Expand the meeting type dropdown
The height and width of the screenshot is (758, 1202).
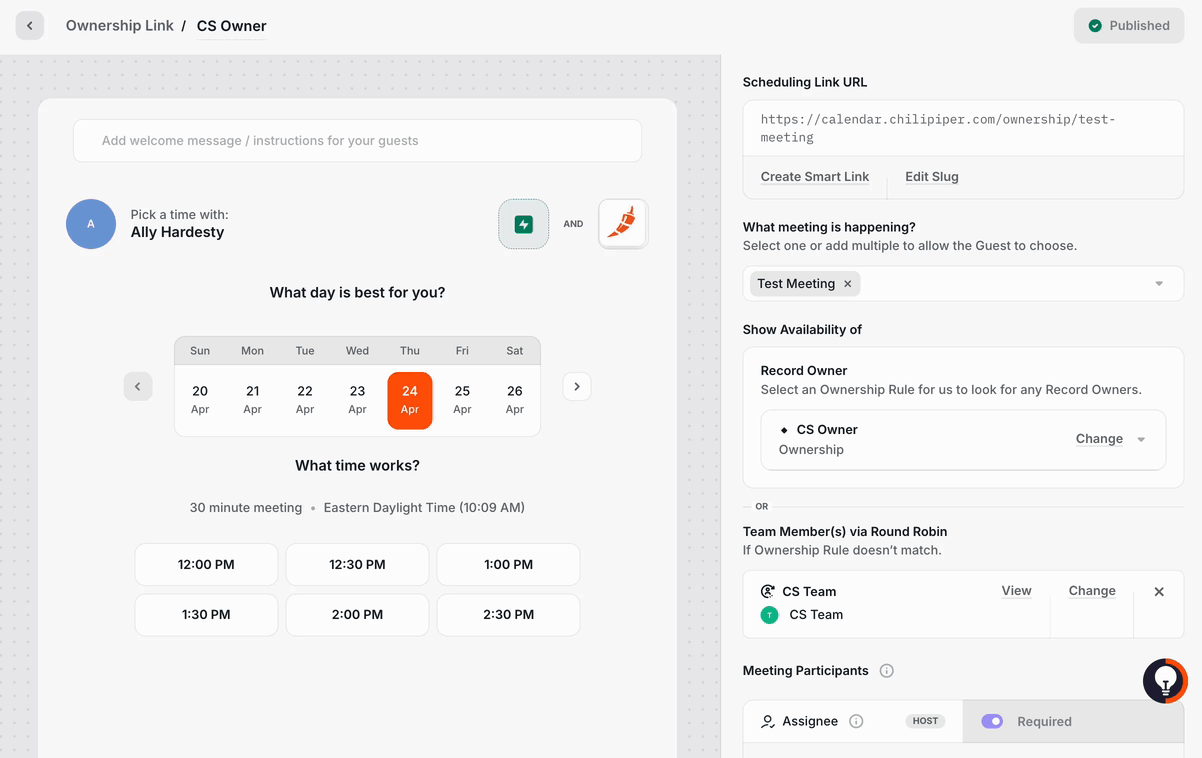pos(1159,284)
